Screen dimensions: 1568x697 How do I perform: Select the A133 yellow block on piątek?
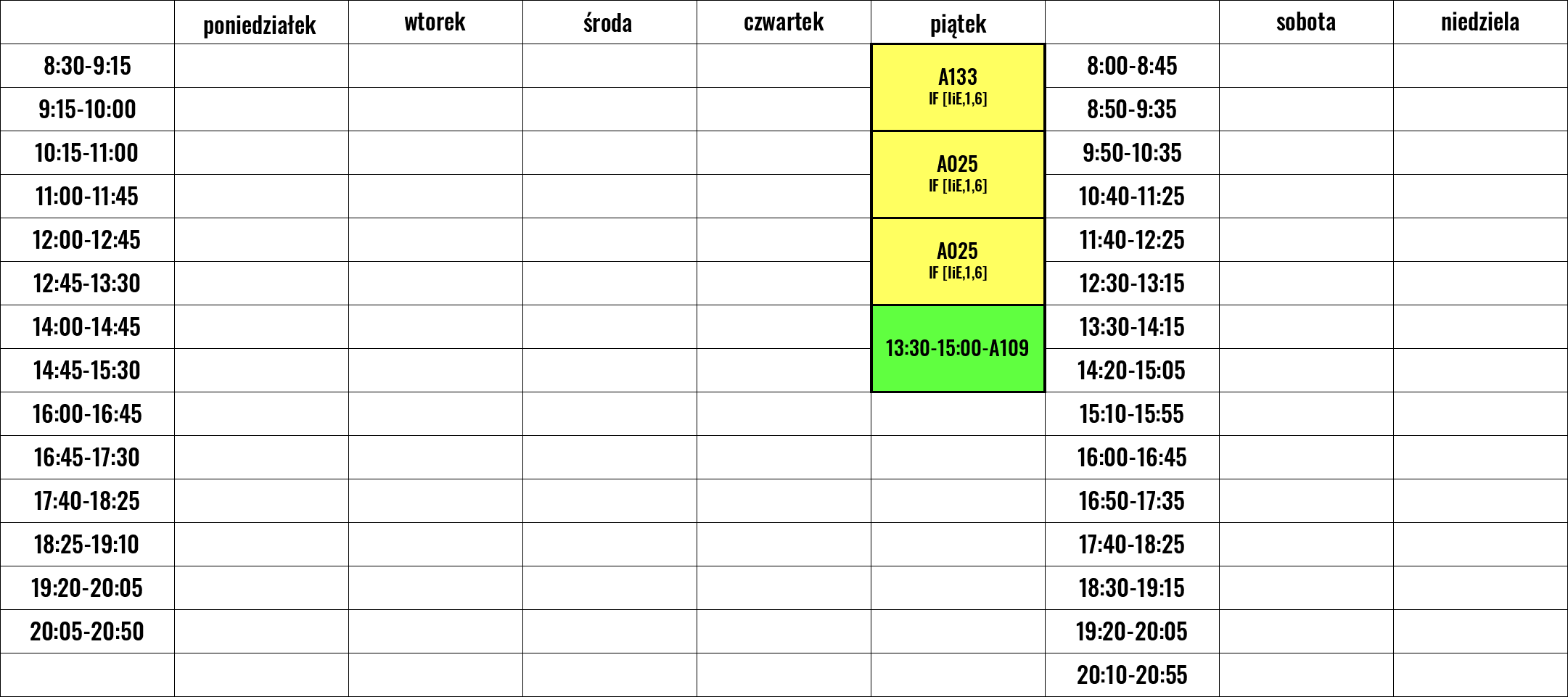tap(958, 87)
